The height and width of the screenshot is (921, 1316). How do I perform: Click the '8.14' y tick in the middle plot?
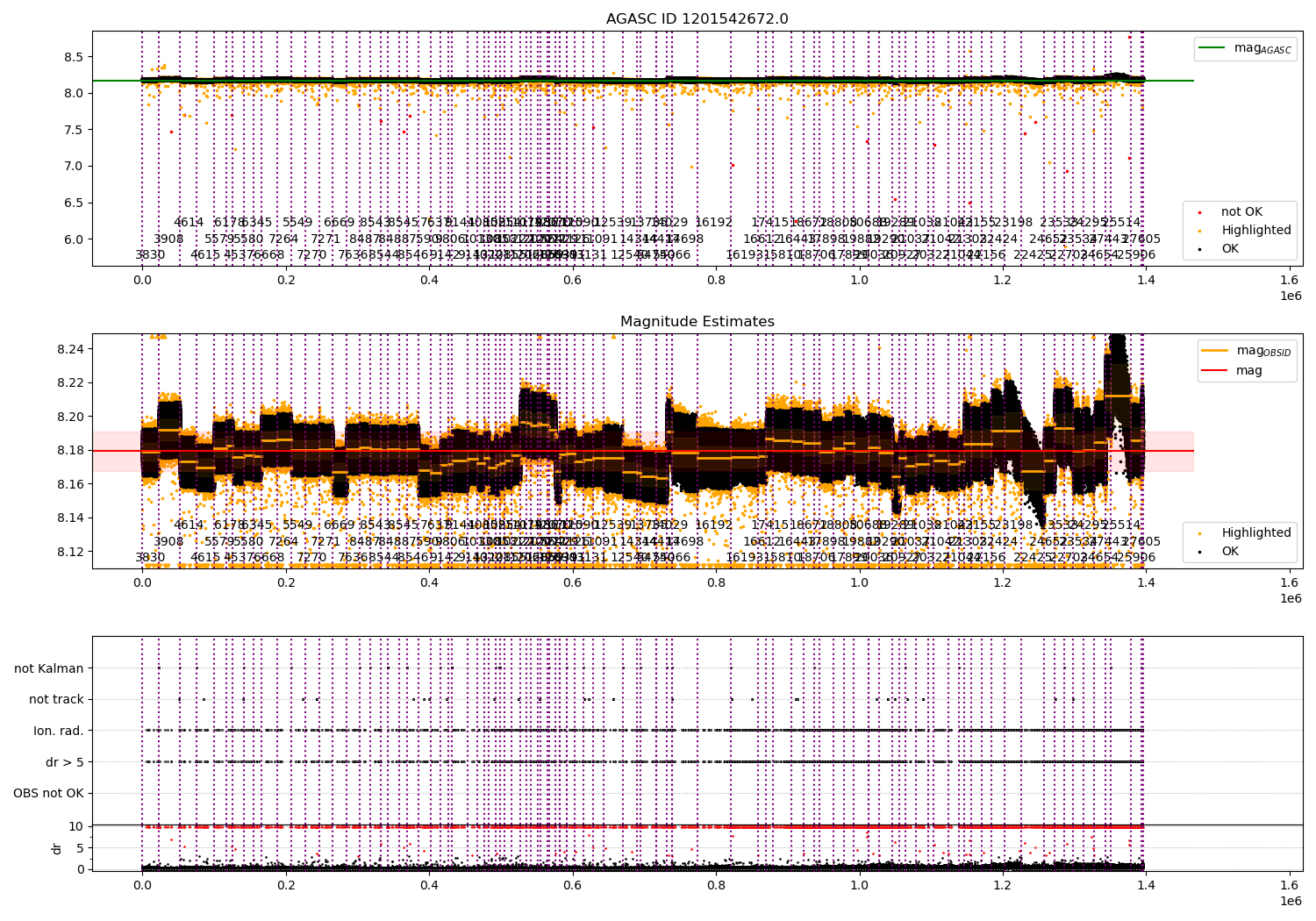click(70, 518)
